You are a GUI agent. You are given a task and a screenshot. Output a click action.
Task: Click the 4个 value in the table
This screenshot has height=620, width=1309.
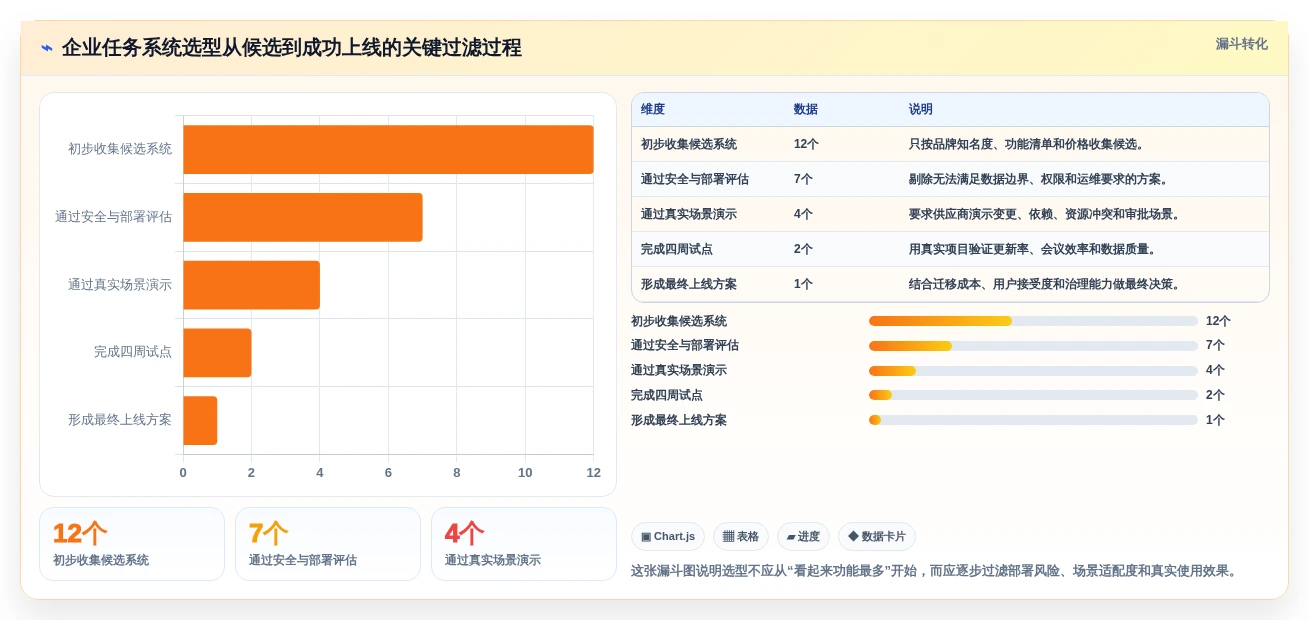point(803,214)
